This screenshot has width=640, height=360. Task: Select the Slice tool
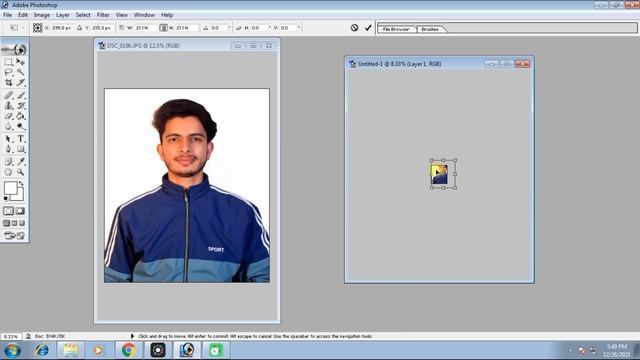20,82
